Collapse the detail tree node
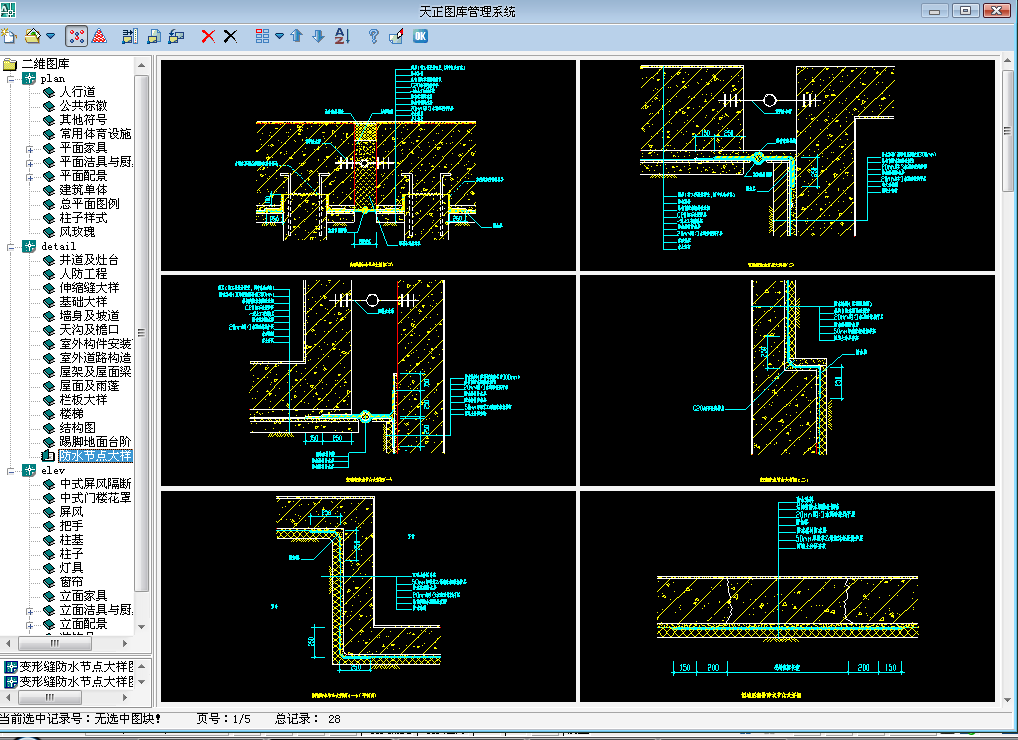This screenshot has width=1018, height=740. [x=10, y=247]
